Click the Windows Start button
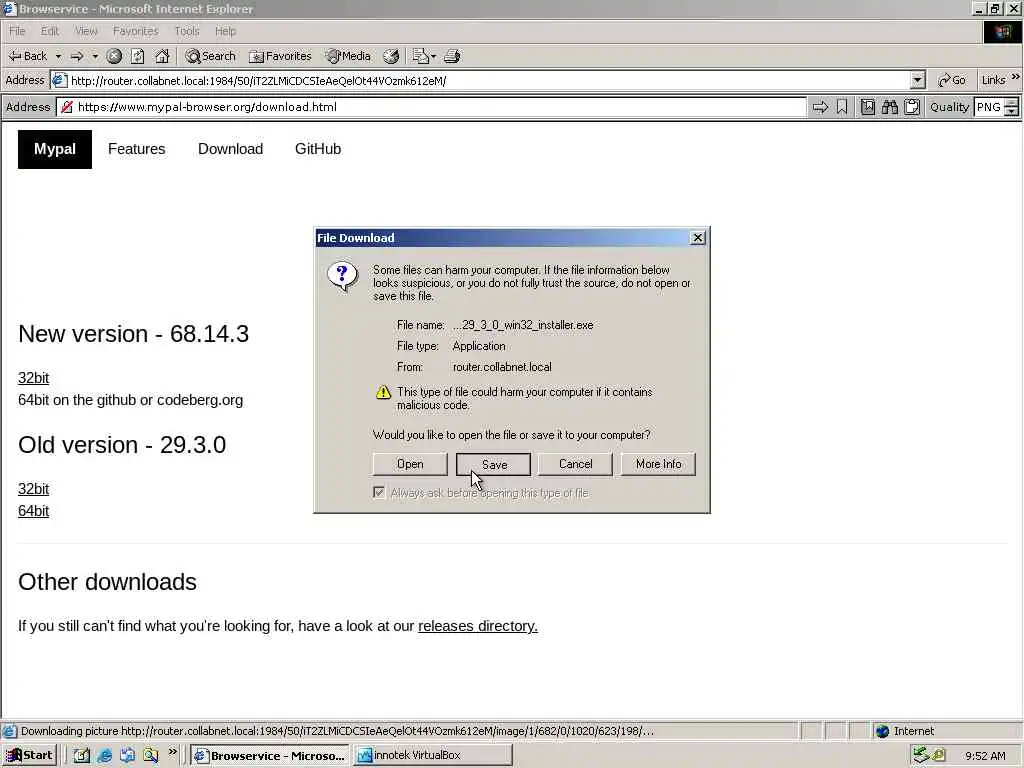Viewport: 1024px width, 768px height. (x=29, y=756)
